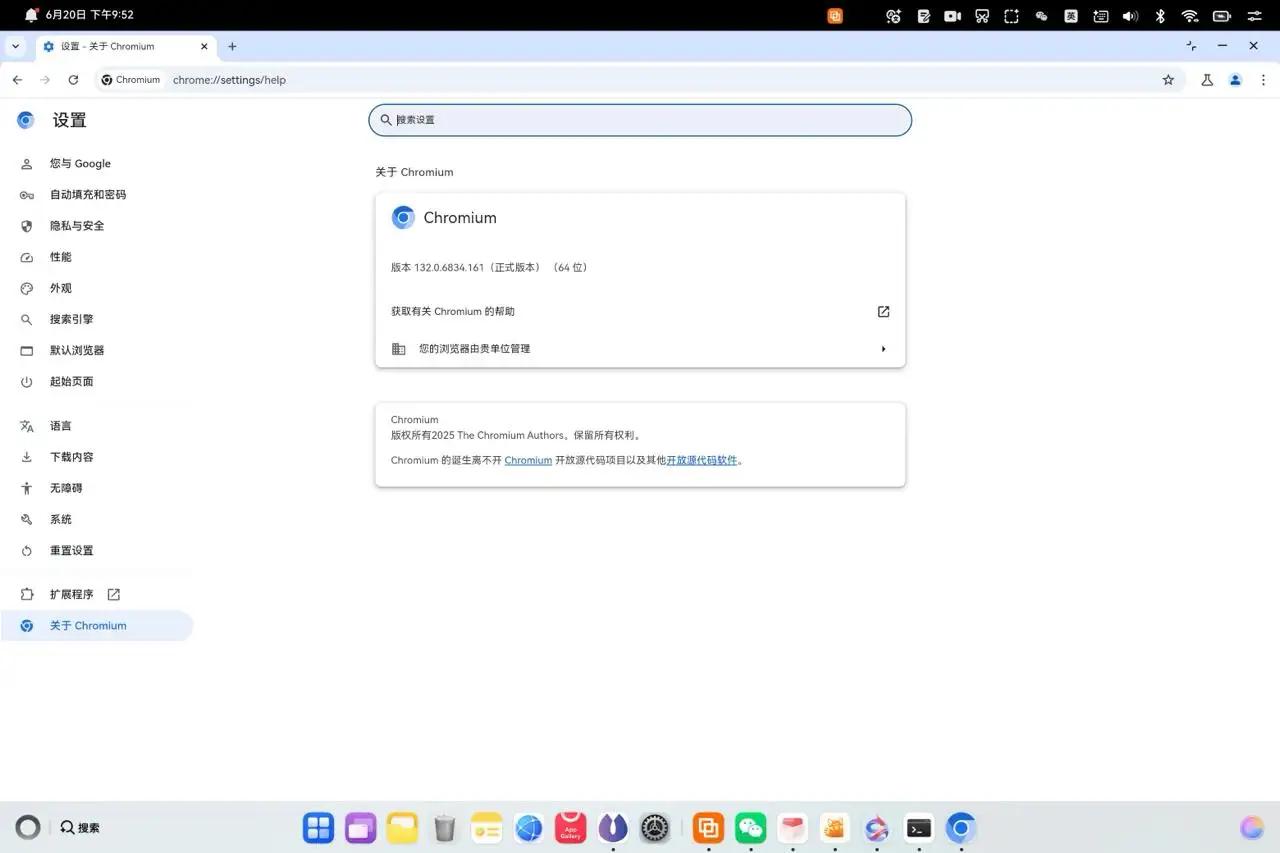Screen dimensions: 1280x853
Task: Open the on-screen keyboard tray icon
Action: (1100, 16)
